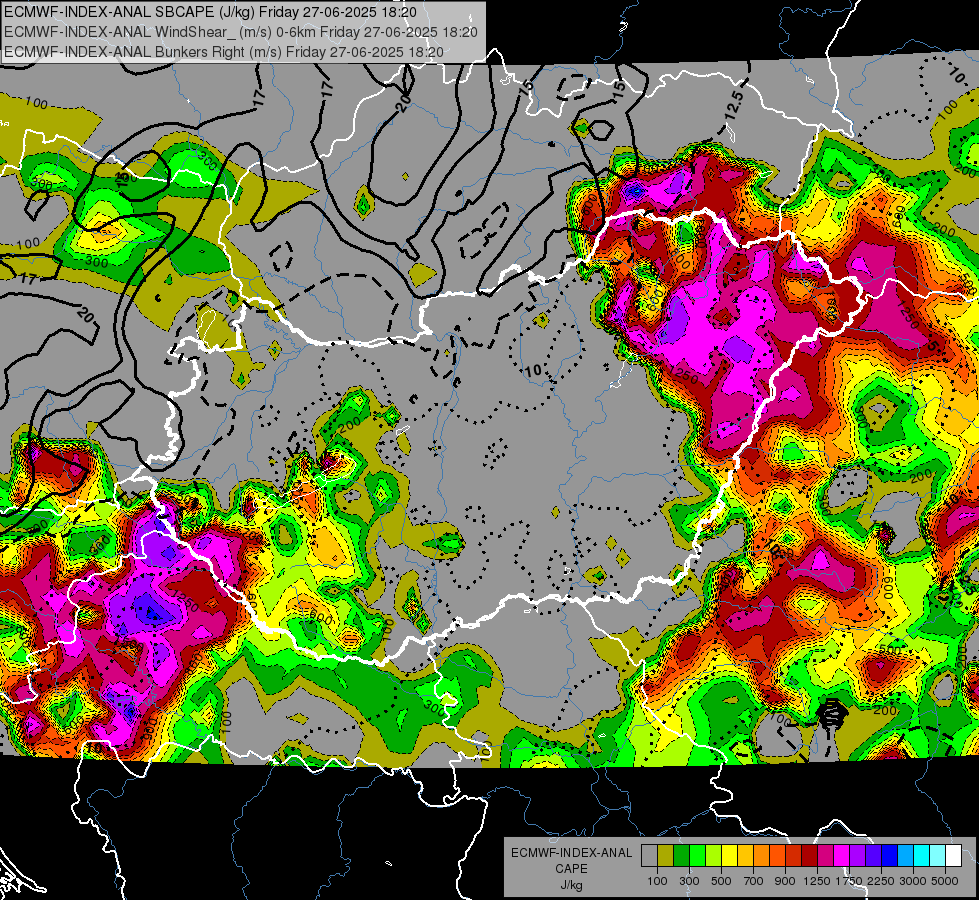
Task: Select the bright green legend swatch at 300
Action: point(697,856)
